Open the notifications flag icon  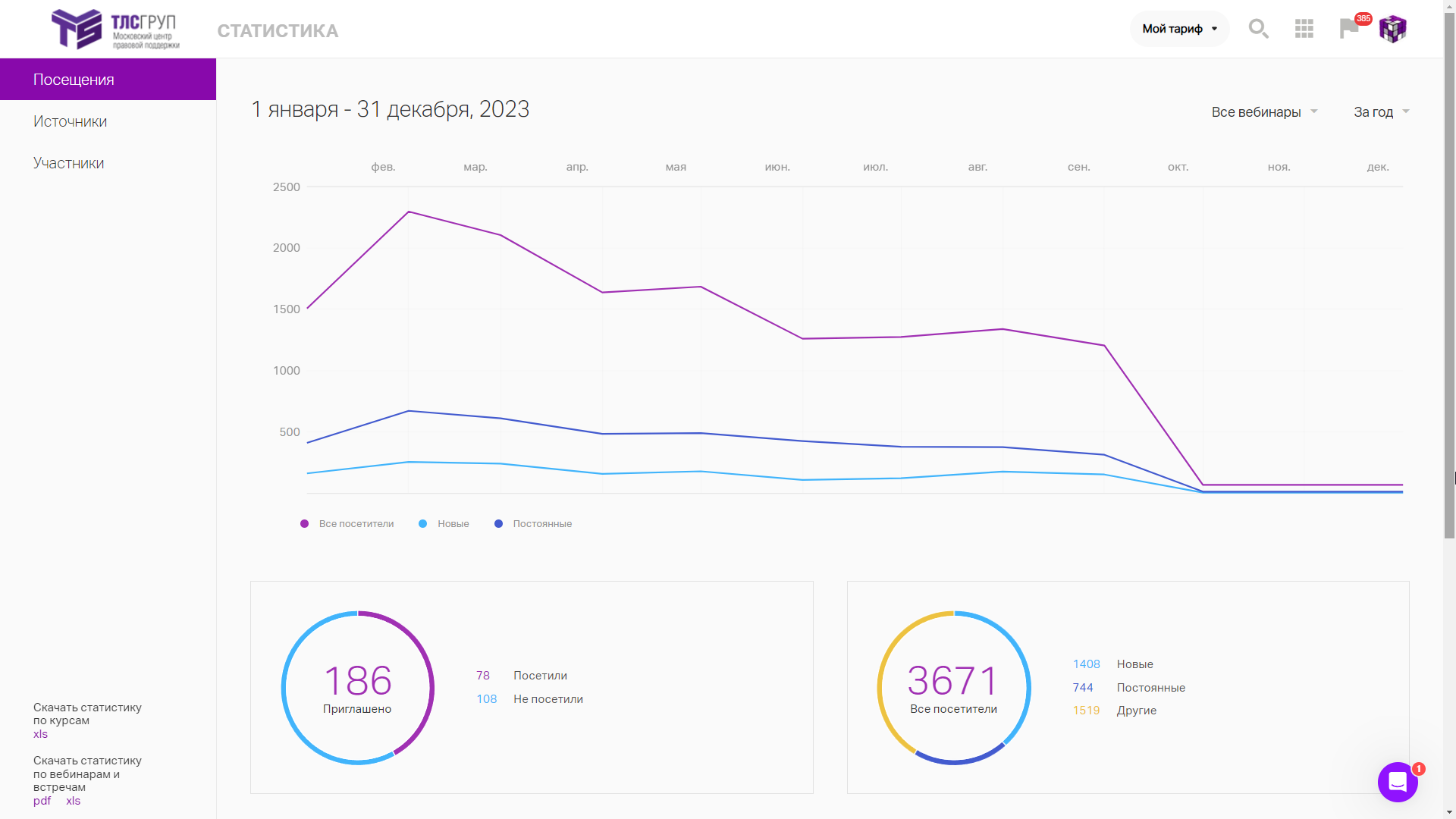(1349, 29)
